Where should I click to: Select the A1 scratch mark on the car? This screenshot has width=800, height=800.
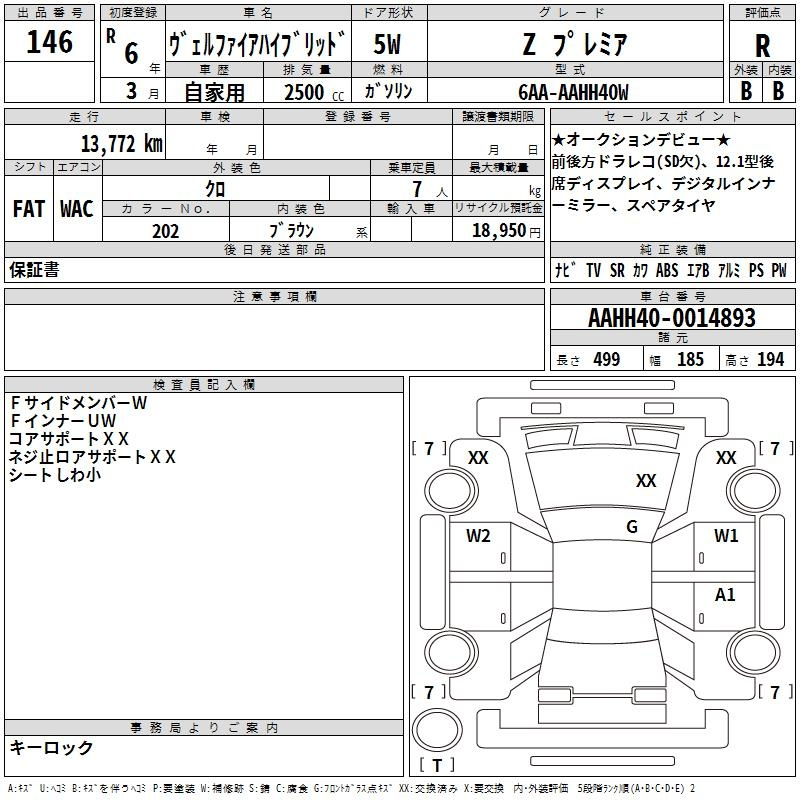click(725, 595)
